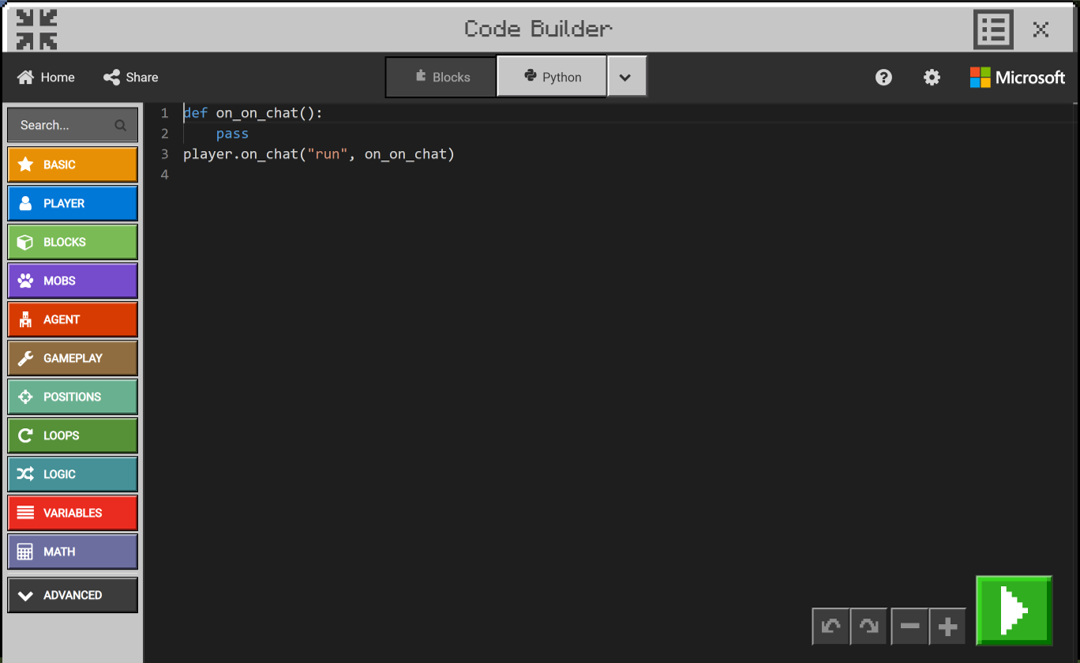Image resolution: width=1080 pixels, height=663 pixels.
Task: Open the Share dialog
Action: [x=130, y=77]
